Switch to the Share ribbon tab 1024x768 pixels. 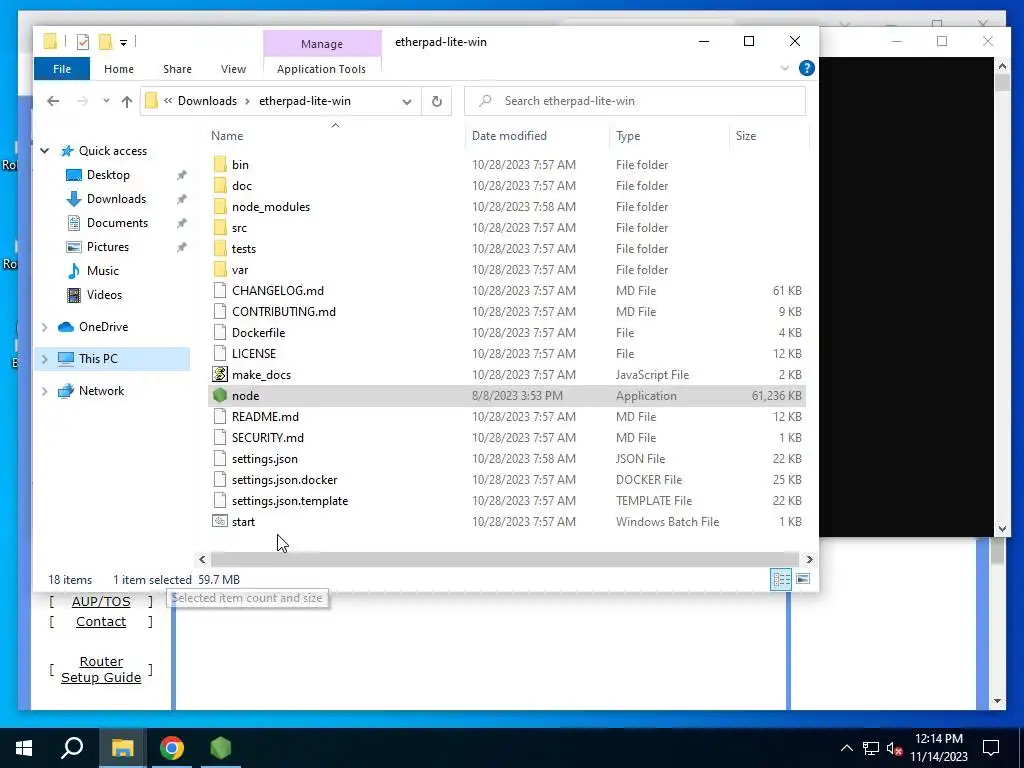click(x=178, y=69)
